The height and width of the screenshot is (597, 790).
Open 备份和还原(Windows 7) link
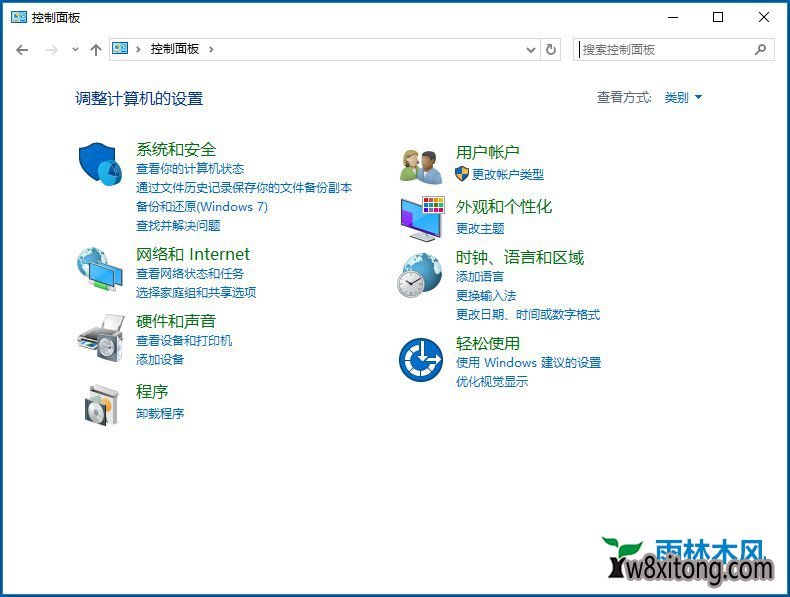click(202, 206)
